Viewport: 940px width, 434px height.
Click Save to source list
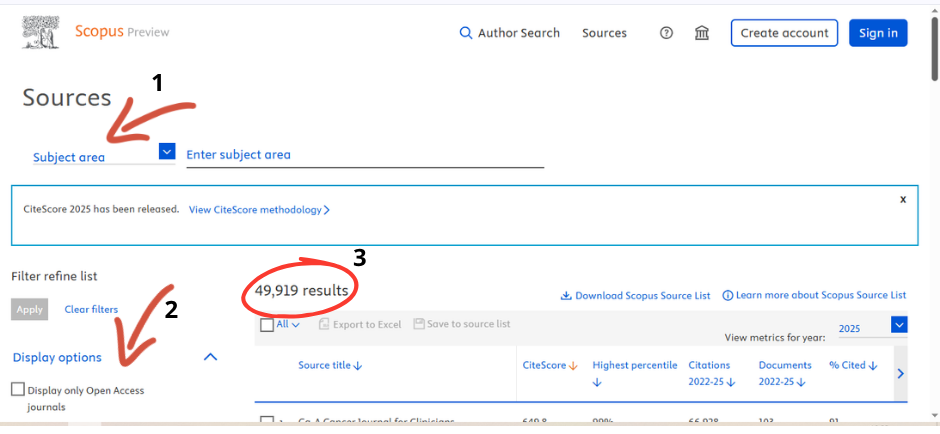pyautogui.click(x=462, y=324)
